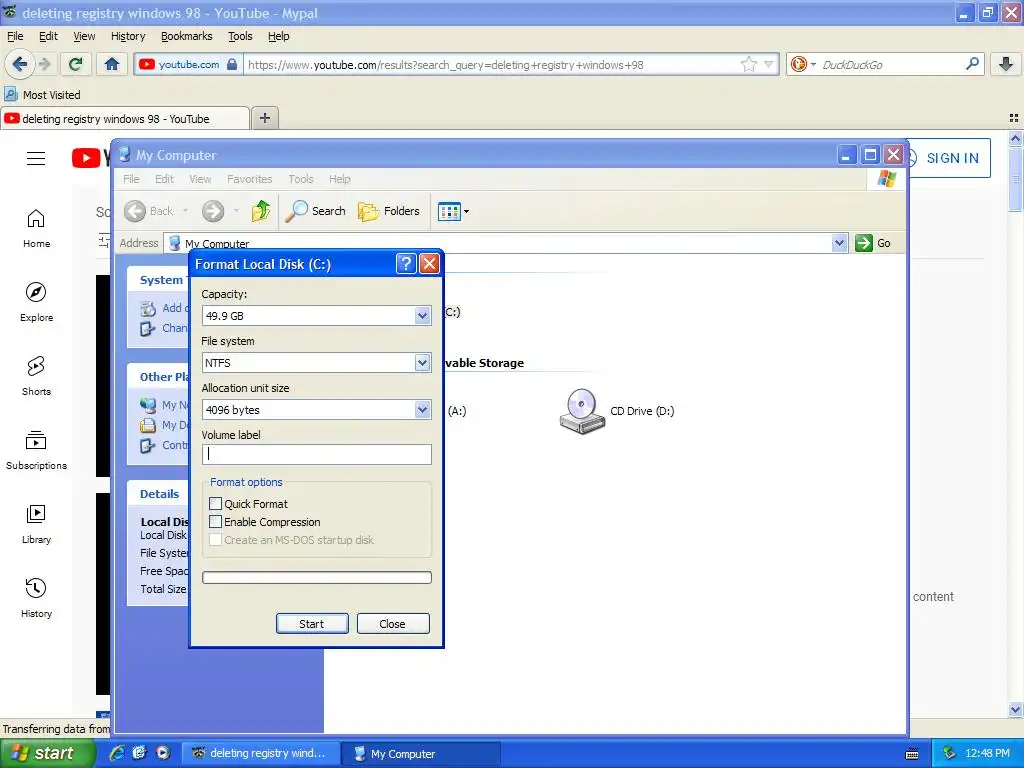Bookmark this page with the star icon
Screen dimensions: 1024x768
click(748, 64)
